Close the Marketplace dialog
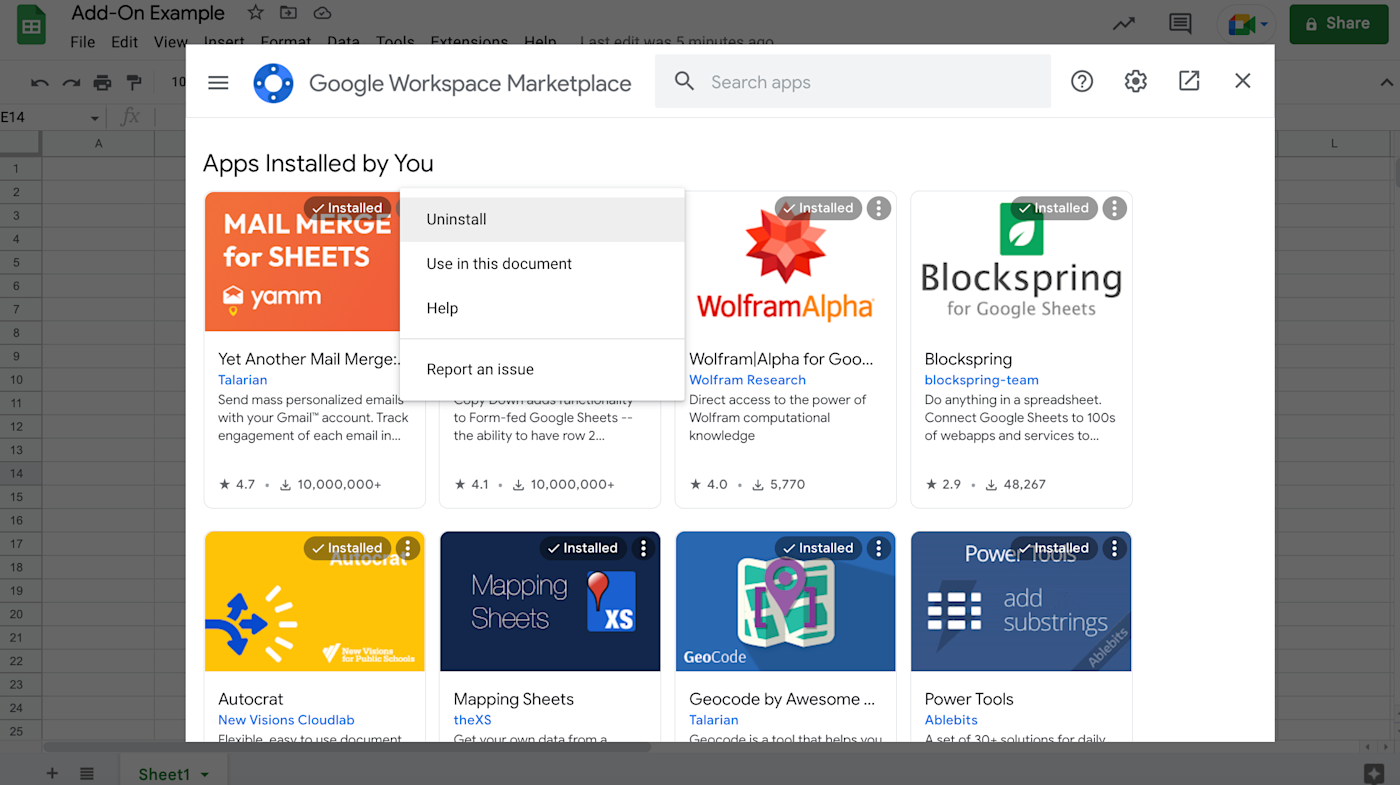This screenshot has height=785, width=1400. [1243, 81]
